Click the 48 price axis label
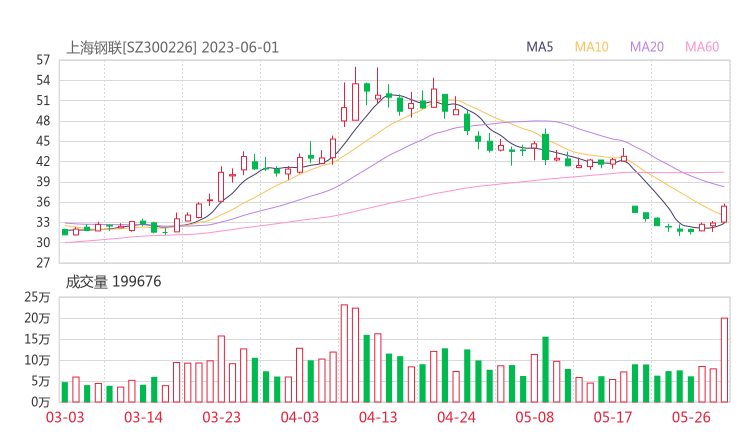Screen dimensions: 740x440 click(43, 121)
